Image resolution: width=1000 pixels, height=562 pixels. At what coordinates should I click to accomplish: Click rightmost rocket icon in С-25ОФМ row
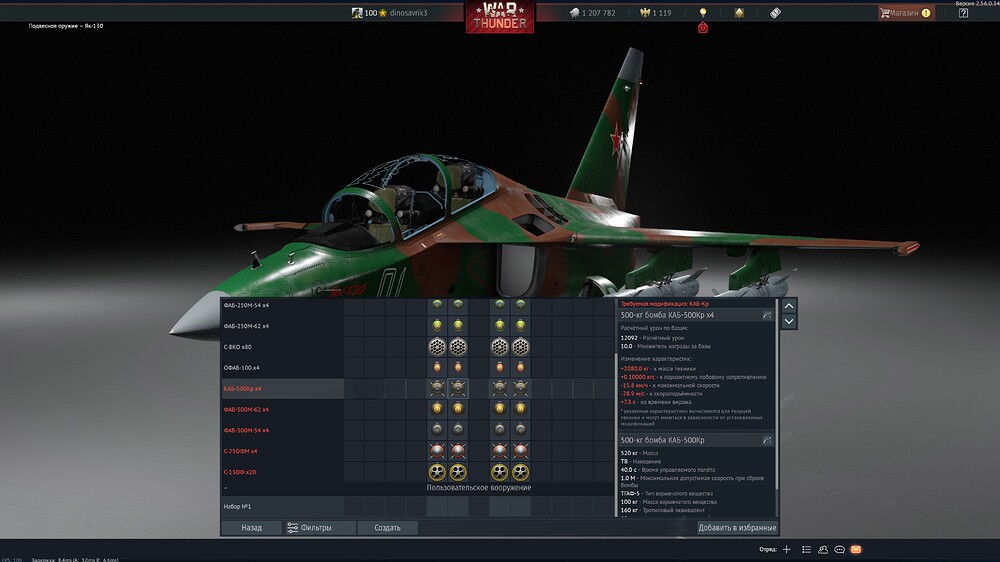pyautogui.click(x=520, y=451)
